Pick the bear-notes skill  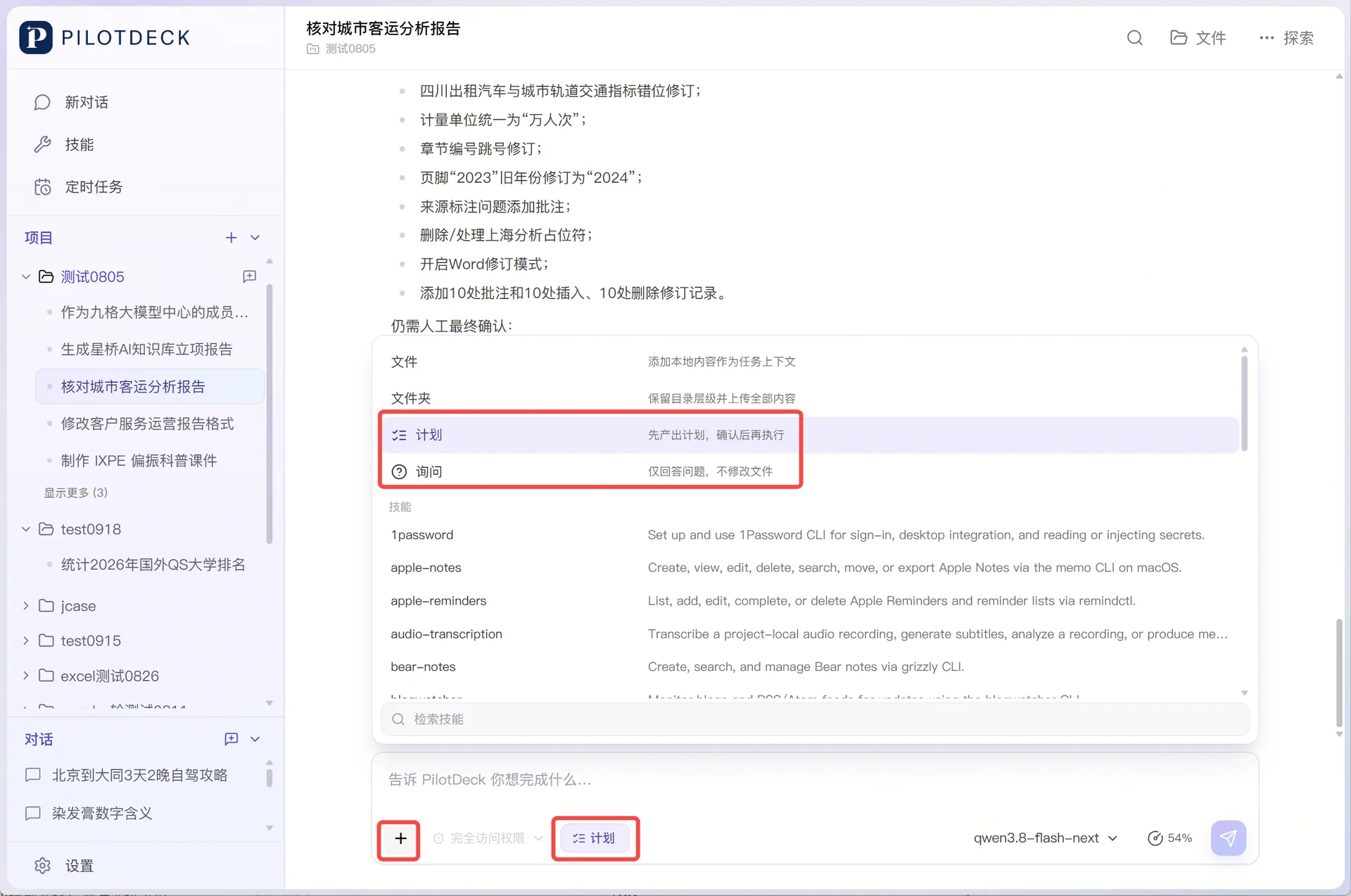coord(809,667)
